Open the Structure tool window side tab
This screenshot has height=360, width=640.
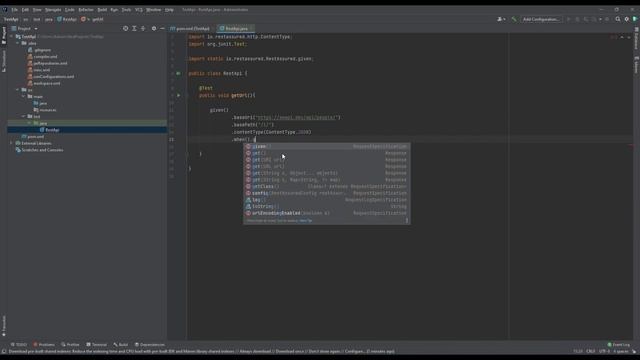pyautogui.click(x=4, y=61)
